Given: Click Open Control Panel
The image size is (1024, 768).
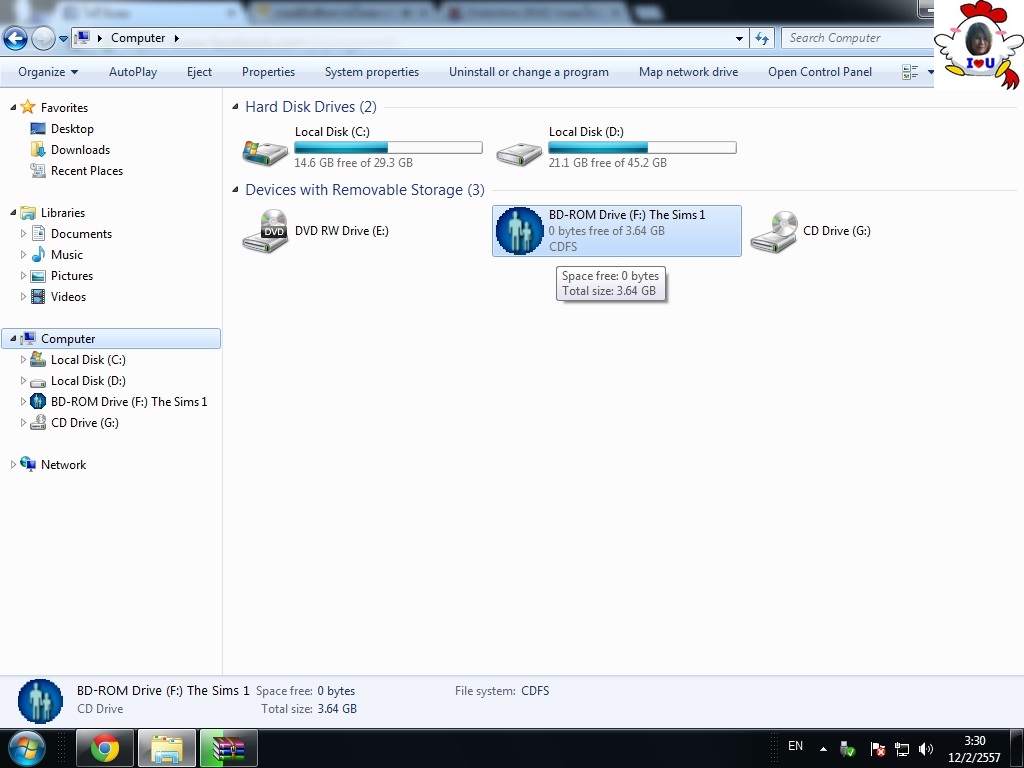Looking at the screenshot, I should 820,72.
